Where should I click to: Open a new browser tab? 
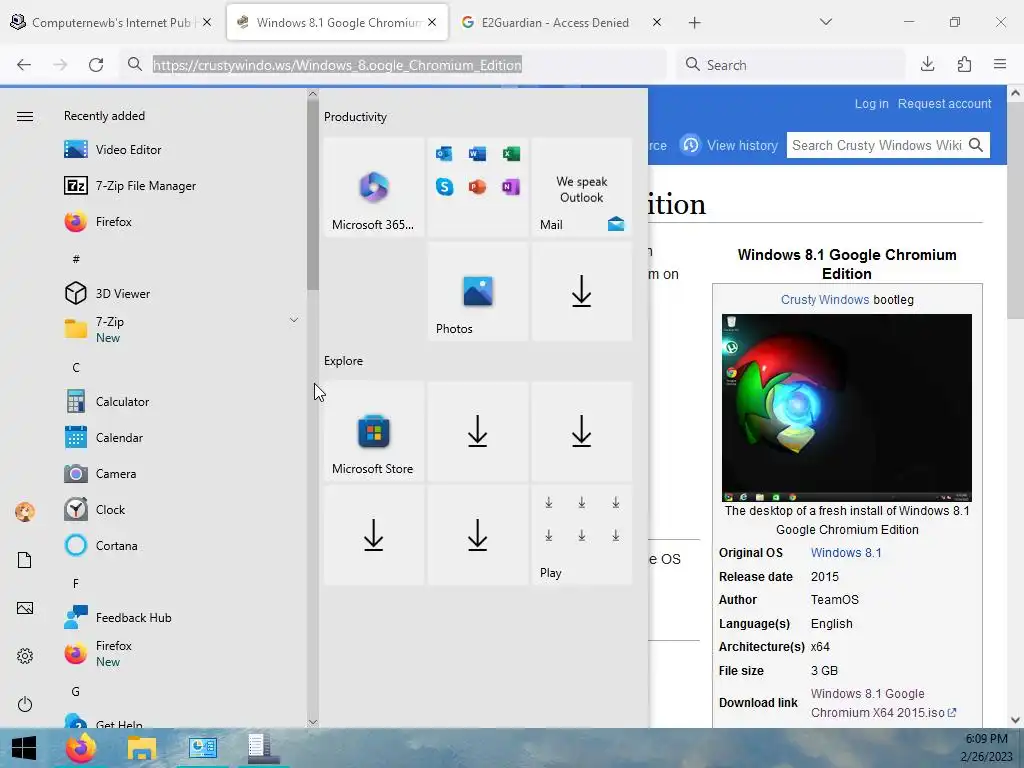click(x=694, y=23)
